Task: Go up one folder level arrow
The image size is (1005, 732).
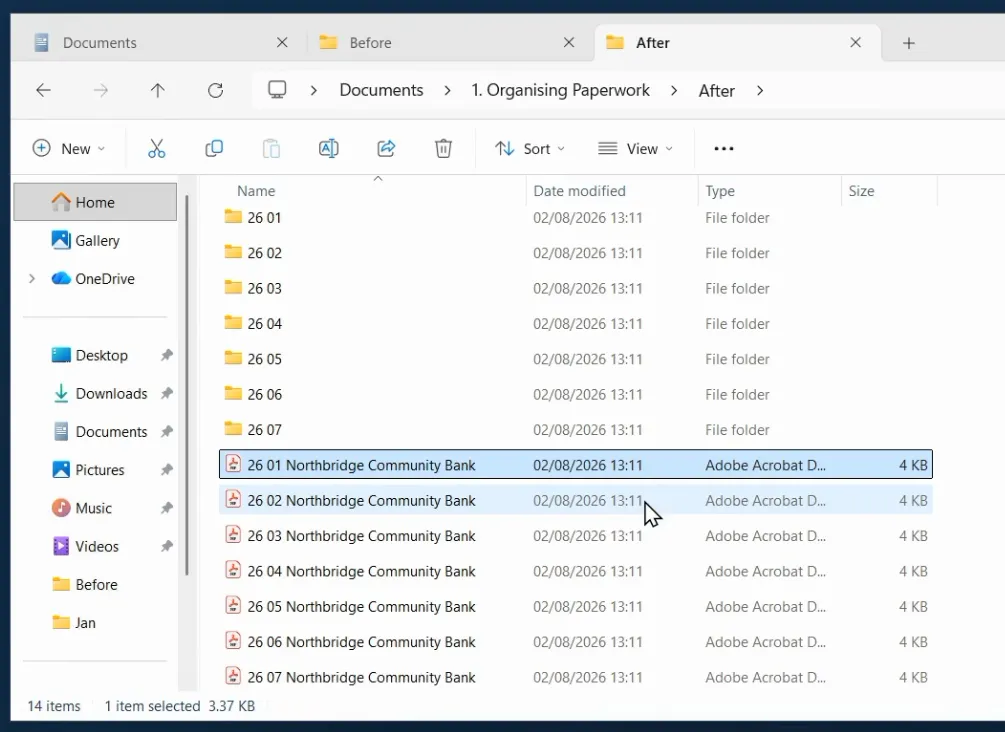Action: (x=158, y=90)
